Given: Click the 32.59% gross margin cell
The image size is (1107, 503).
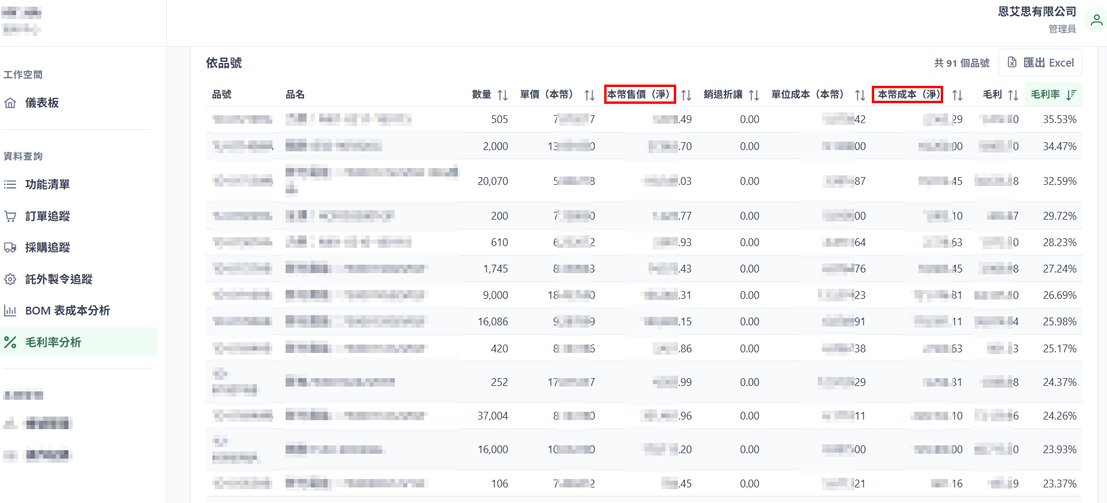Looking at the screenshot, I should [x=1060, y=181].
